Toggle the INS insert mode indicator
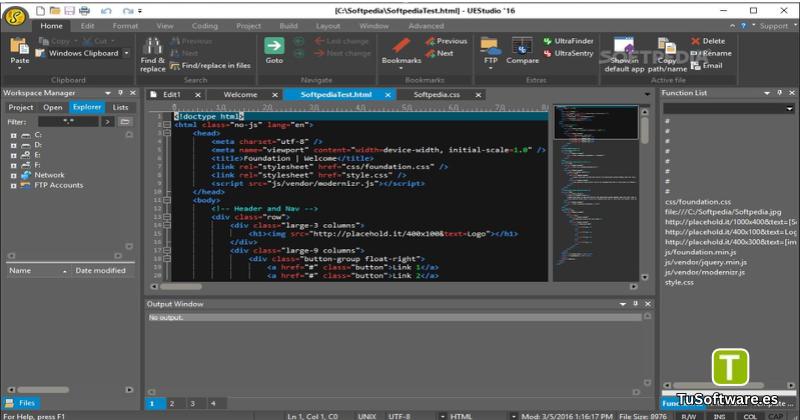 719,416
